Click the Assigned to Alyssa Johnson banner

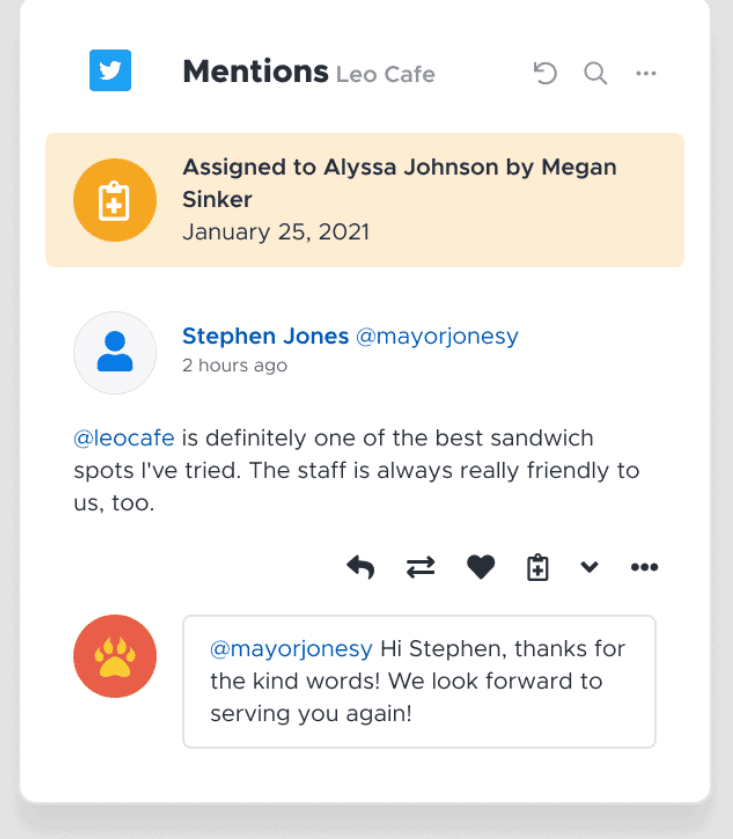click(365, 200)
